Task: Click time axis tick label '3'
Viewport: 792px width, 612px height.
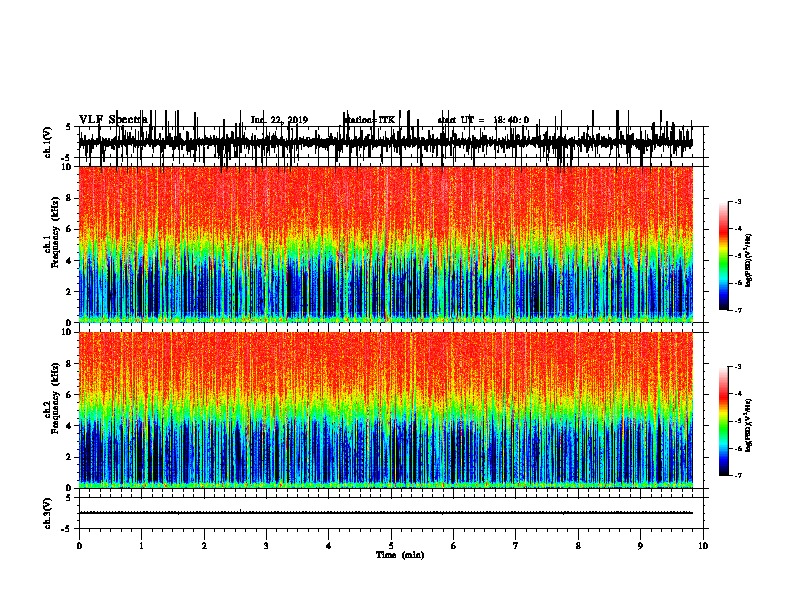Action: (266, 546)
